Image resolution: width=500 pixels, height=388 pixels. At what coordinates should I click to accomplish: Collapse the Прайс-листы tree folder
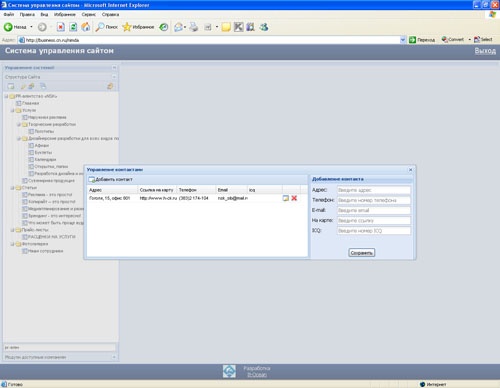point(12,230)
